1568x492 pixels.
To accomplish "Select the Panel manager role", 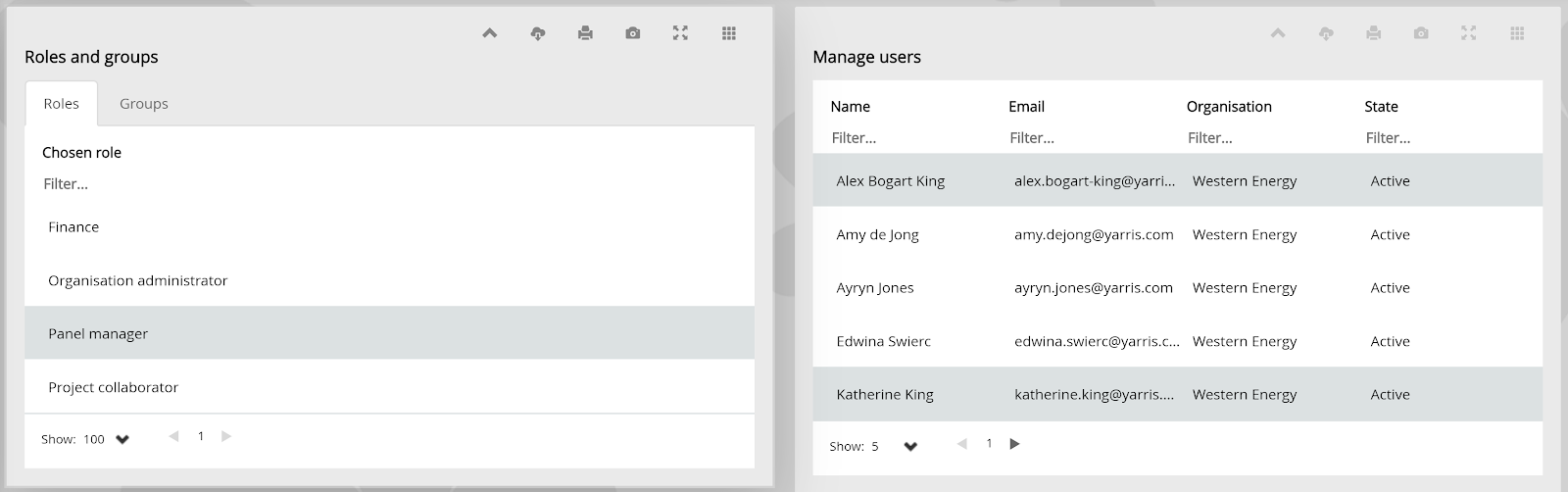I will pos(389,333).
